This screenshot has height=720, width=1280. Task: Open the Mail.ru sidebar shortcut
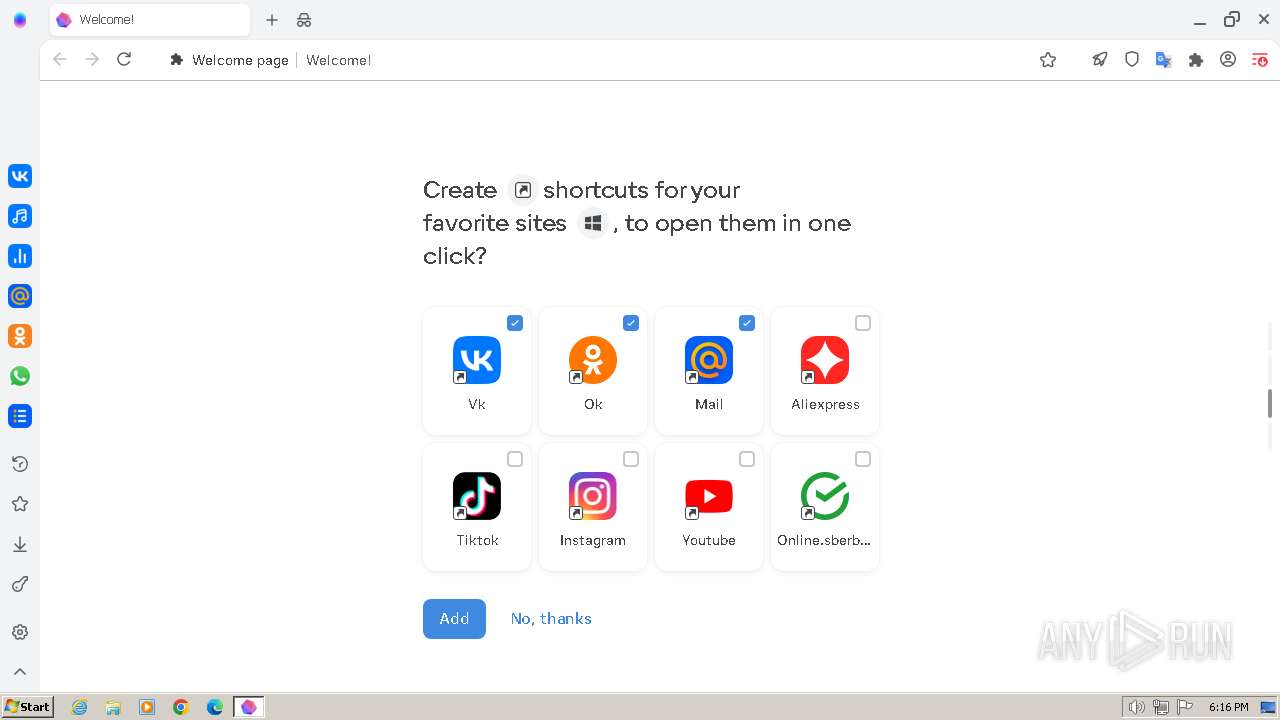click(20, 296)
